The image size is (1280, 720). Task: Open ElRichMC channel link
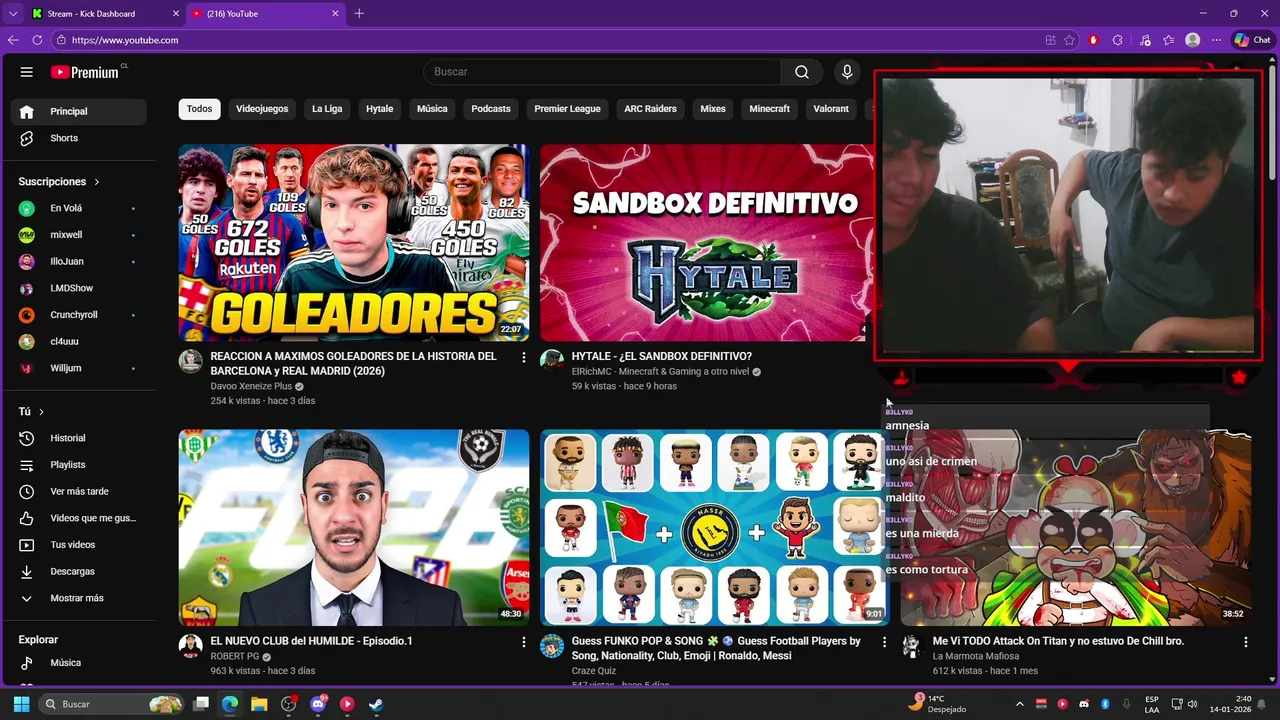click(x=660, y=372)
